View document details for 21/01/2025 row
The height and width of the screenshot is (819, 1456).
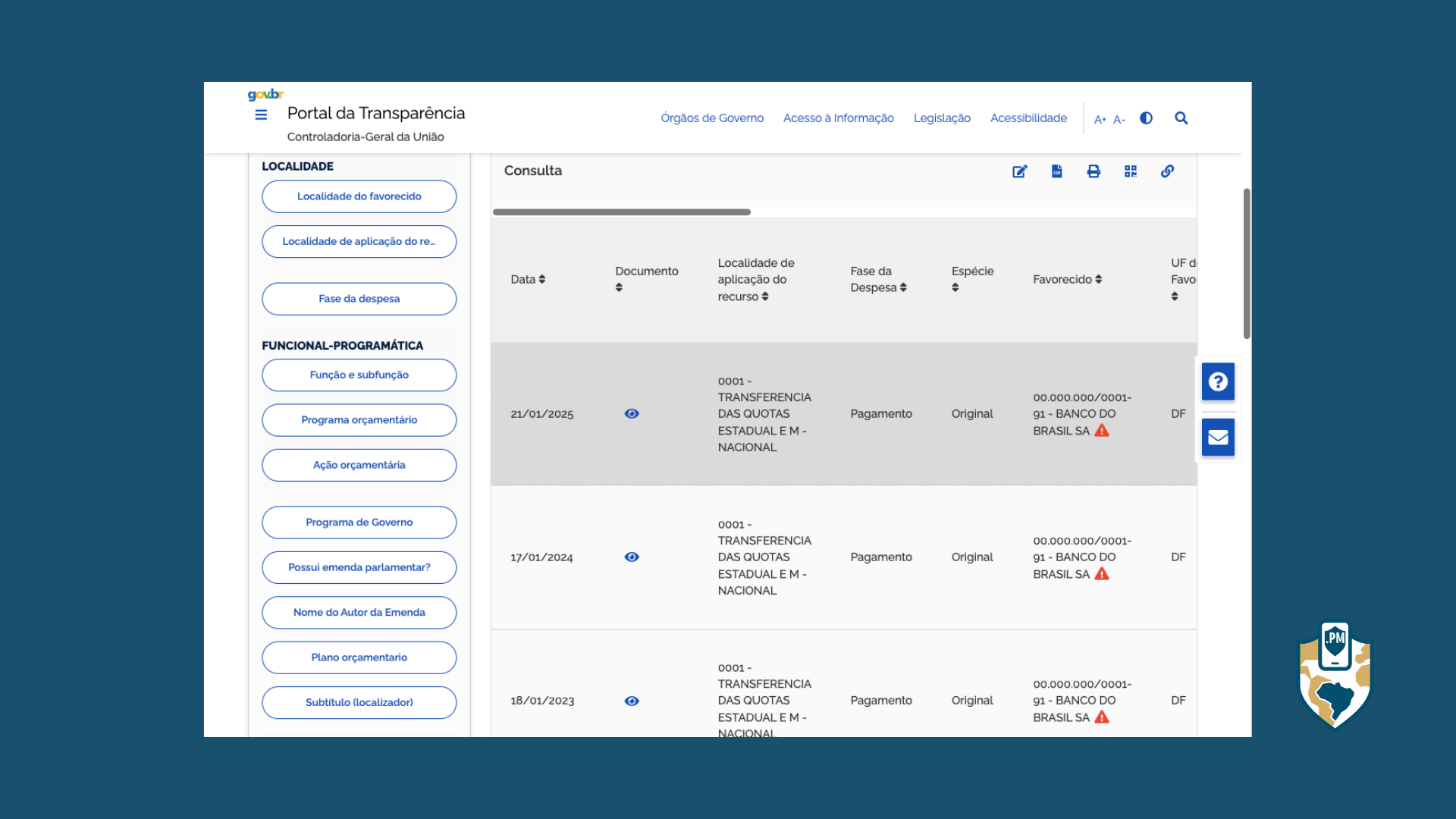632,414
